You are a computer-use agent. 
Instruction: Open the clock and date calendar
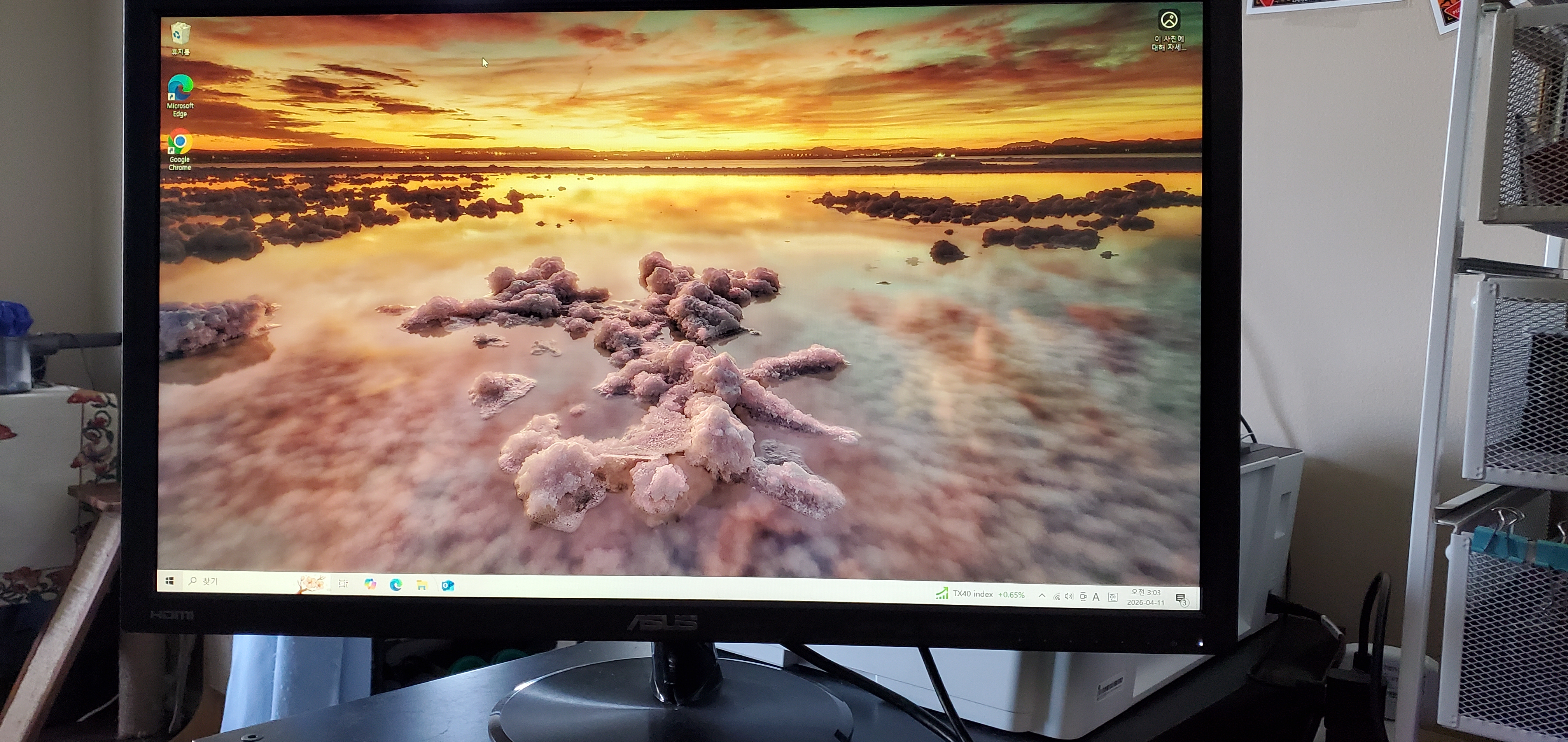click(x=1146, y=597)
